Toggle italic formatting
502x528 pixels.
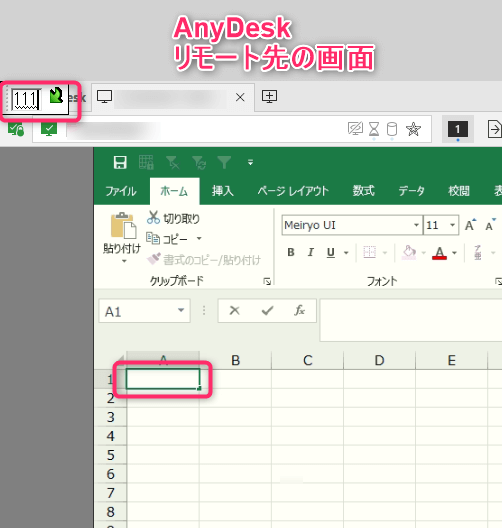click(x=311, y=252)
